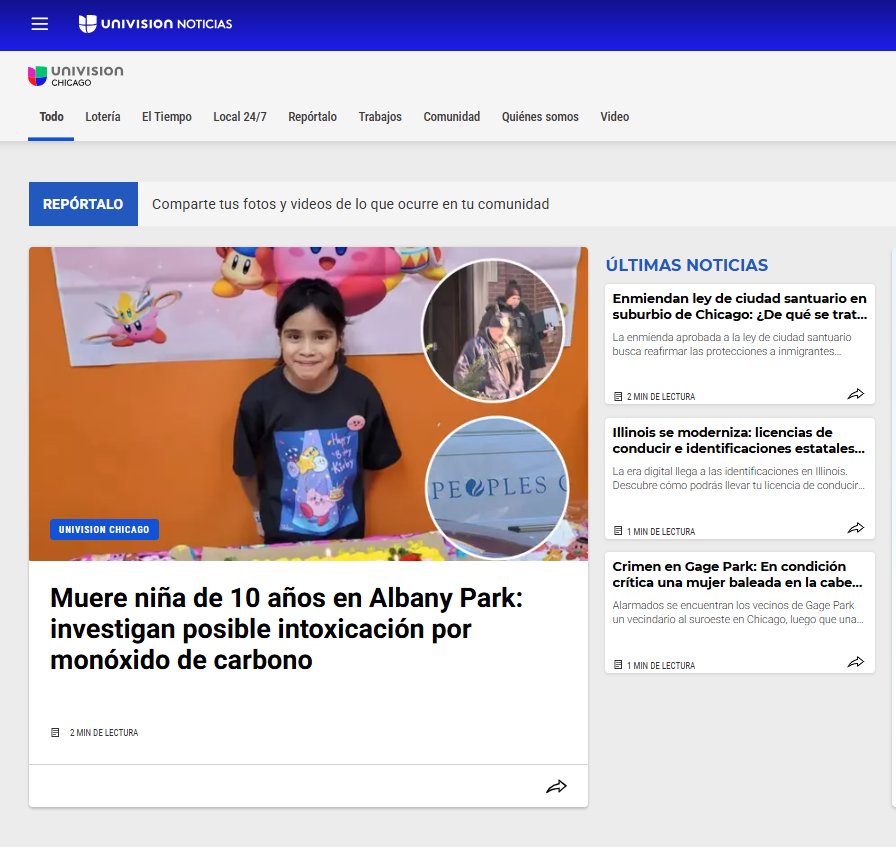Open Crimen en Gage Park headline
Viewport: 896px width, 847px height.
[x=739, y=574]
